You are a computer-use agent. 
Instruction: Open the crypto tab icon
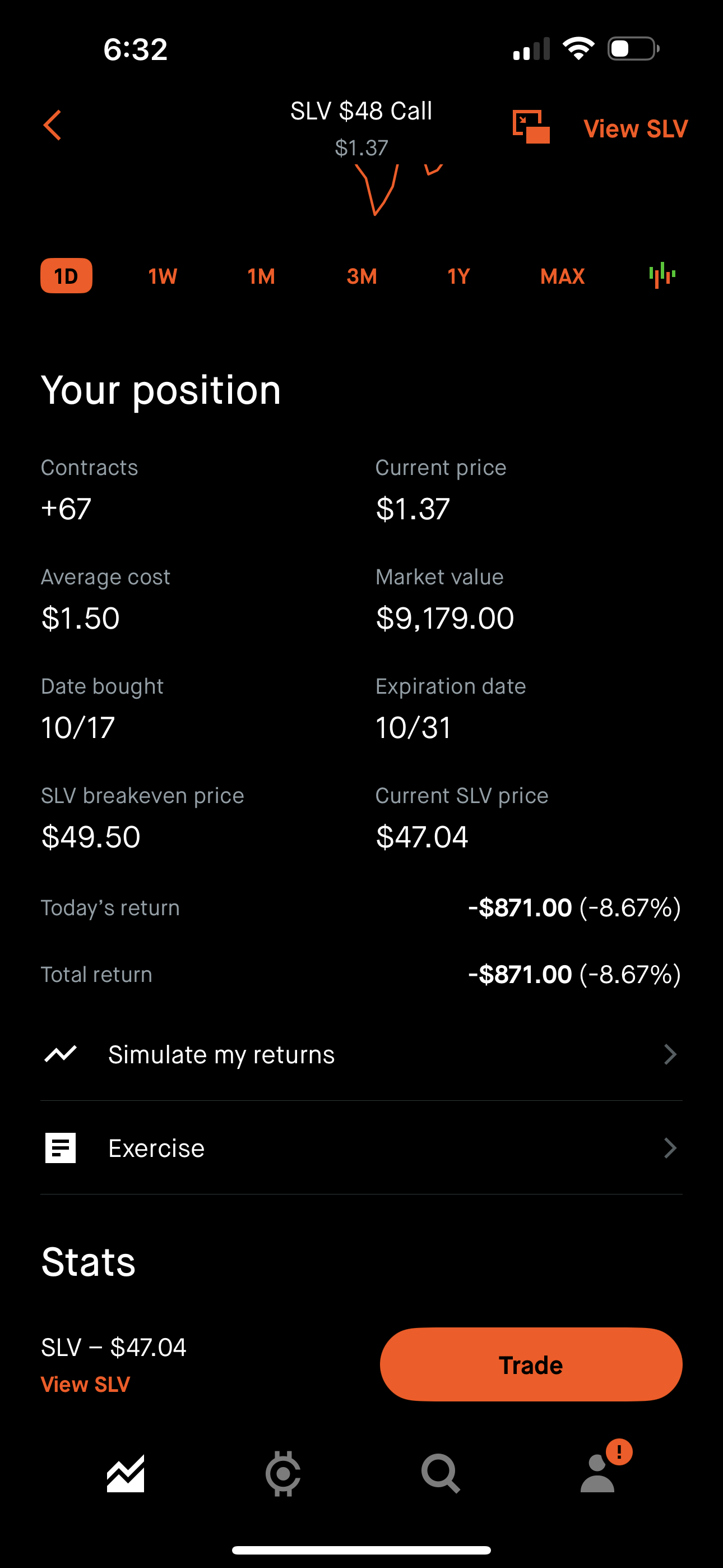[283, 1474]
